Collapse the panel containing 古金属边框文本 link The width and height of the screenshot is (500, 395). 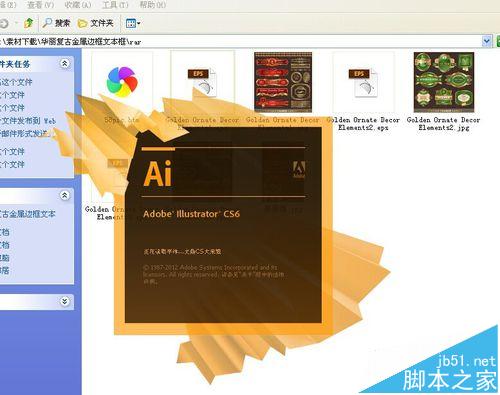point(64,195)
